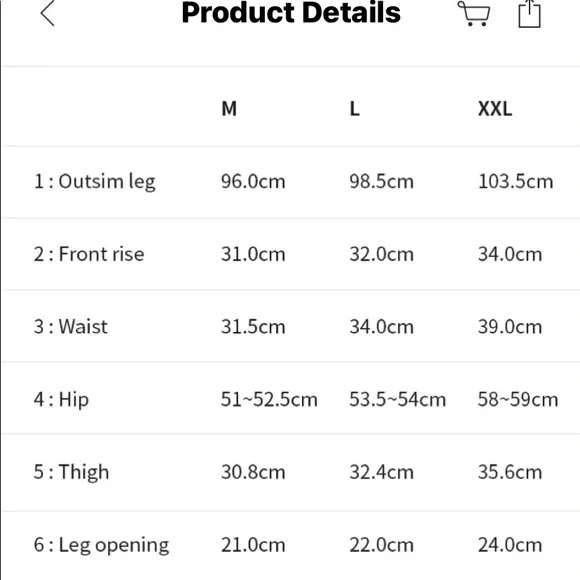580x580 pixels.
Task: Tap the Outsim leg row label
Action: pyautogui.click(x=95, y=182)
